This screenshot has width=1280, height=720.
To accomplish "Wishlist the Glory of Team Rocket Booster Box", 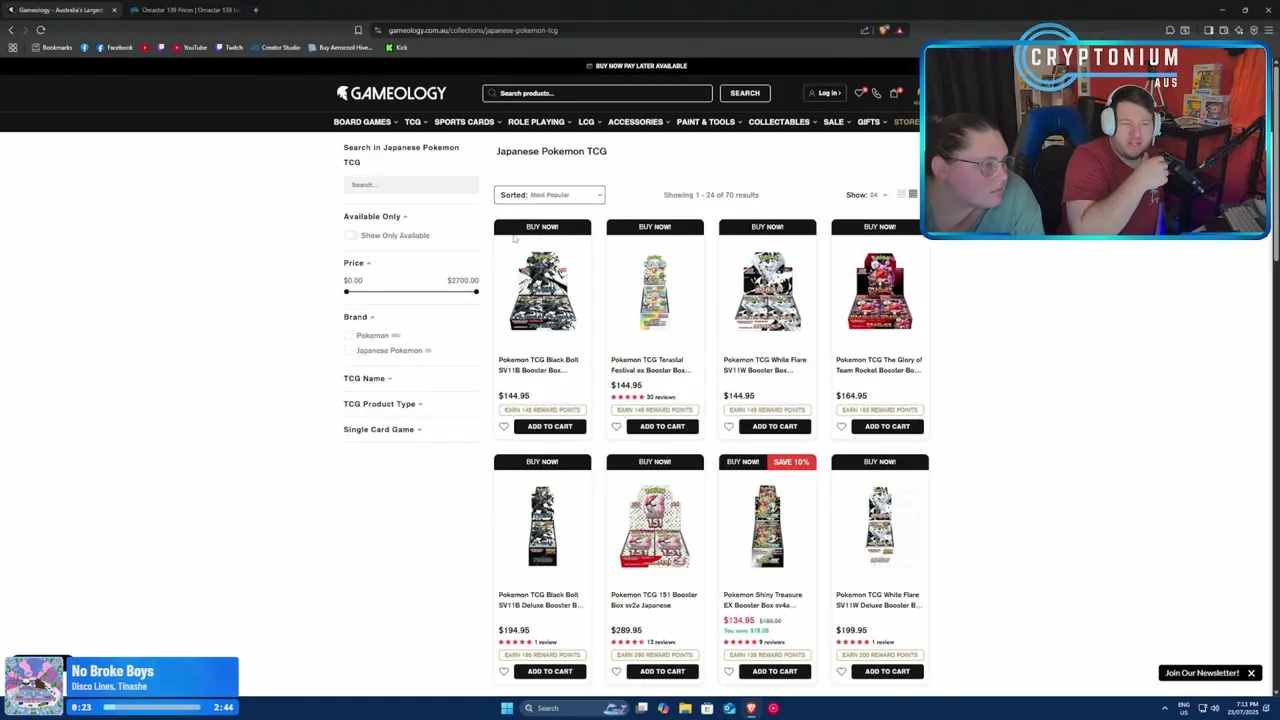I will pos(841,426).
